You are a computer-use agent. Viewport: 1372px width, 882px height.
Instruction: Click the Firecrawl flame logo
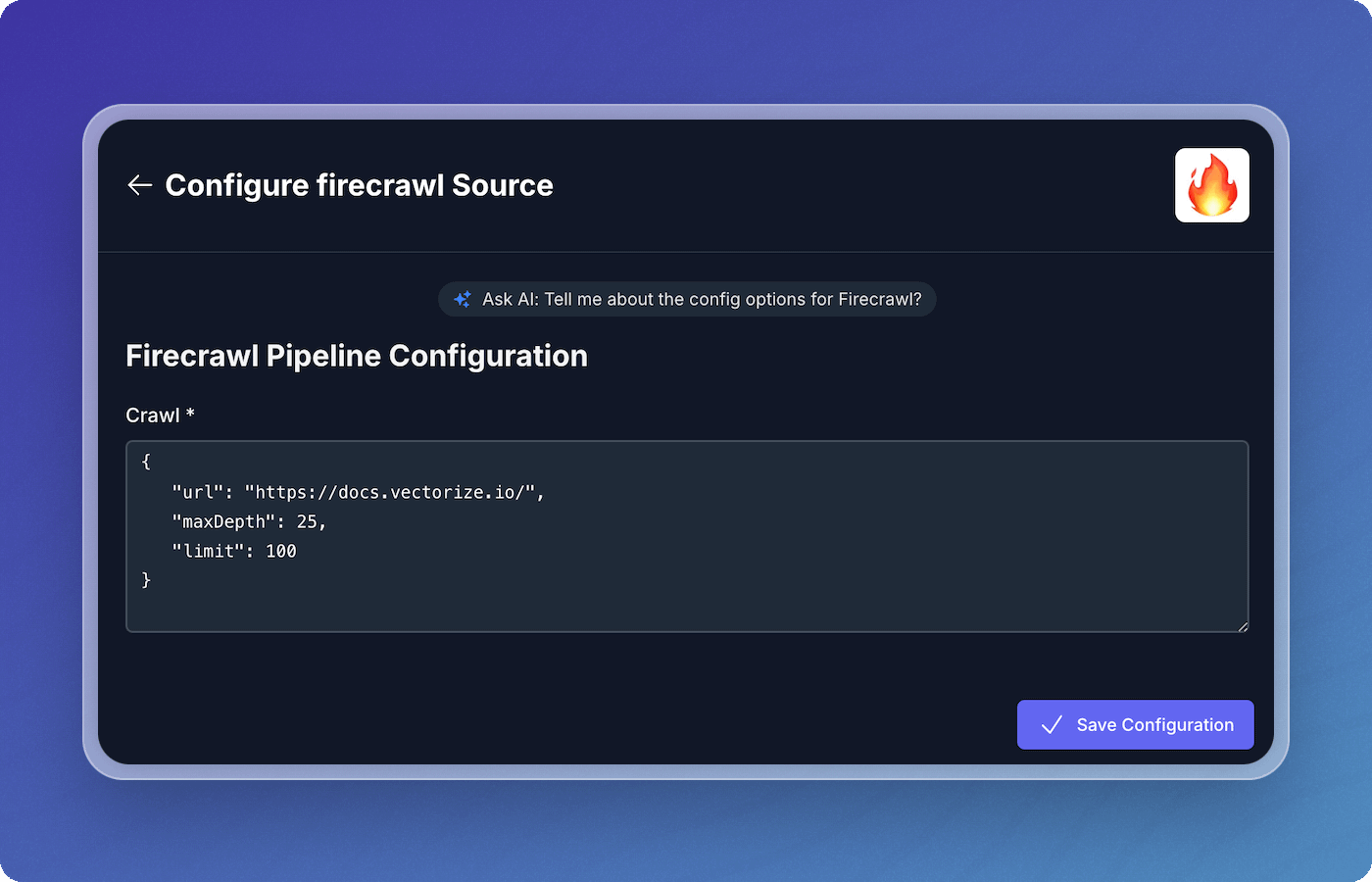point(1212,185)
